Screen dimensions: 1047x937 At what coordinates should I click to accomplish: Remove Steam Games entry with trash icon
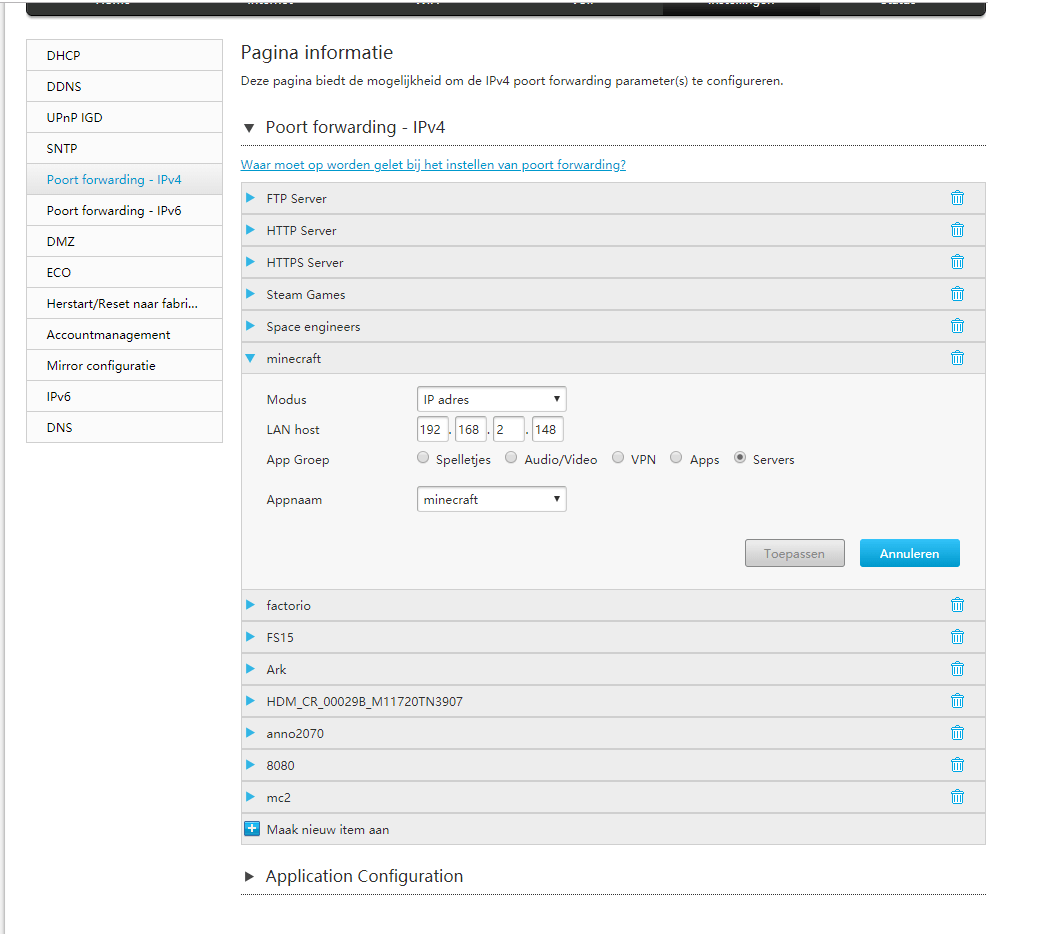(957, 294)
